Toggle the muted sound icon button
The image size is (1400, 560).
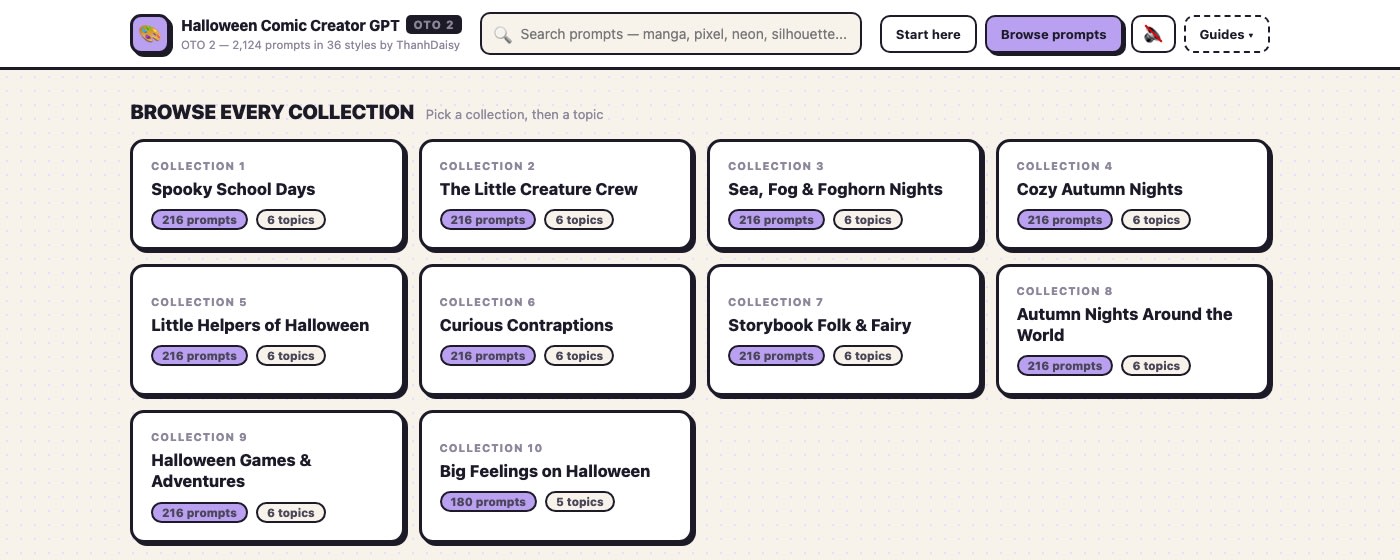1152,34
